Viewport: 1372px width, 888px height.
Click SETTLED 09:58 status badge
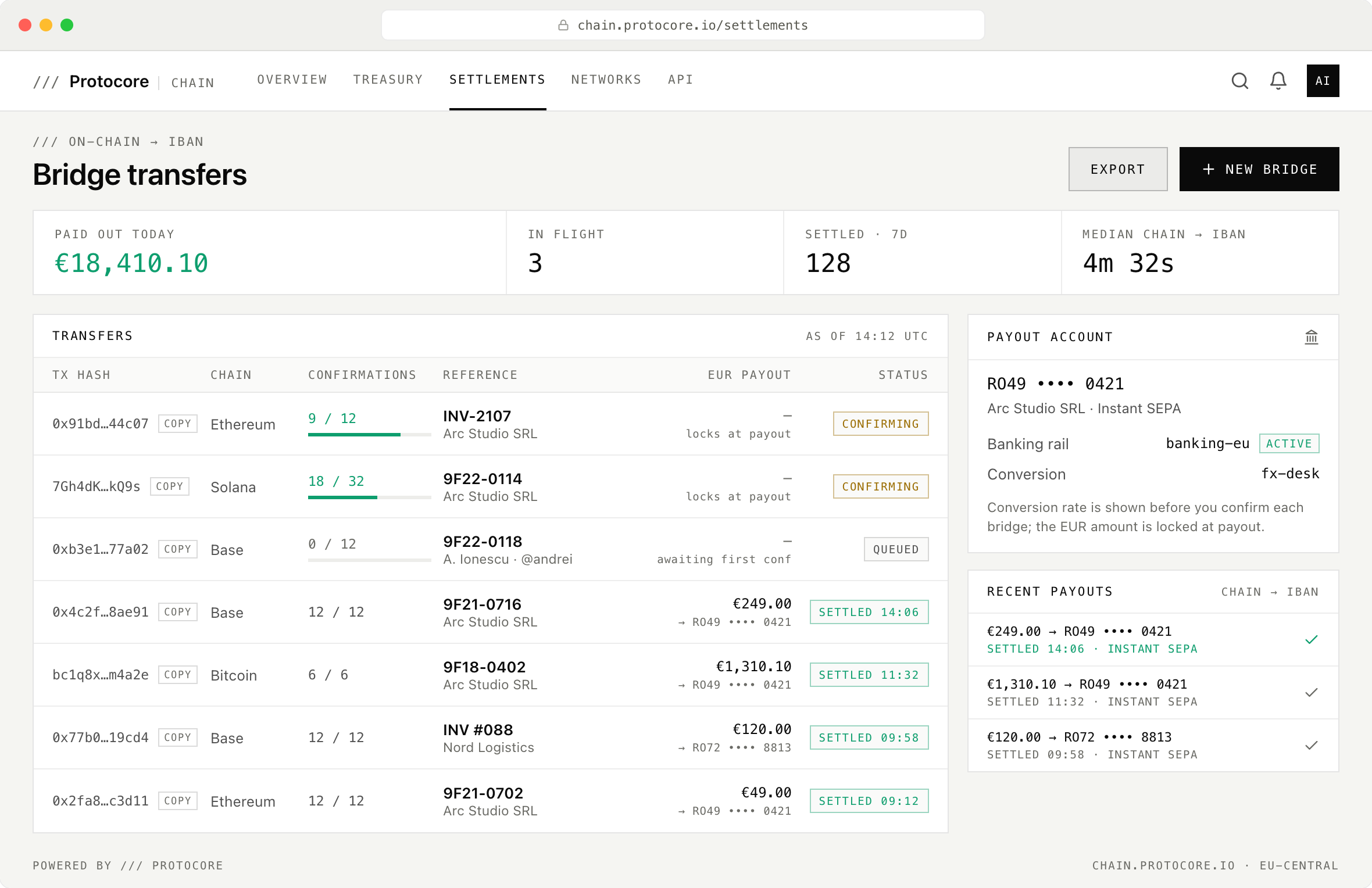click(x=869, y=737)
